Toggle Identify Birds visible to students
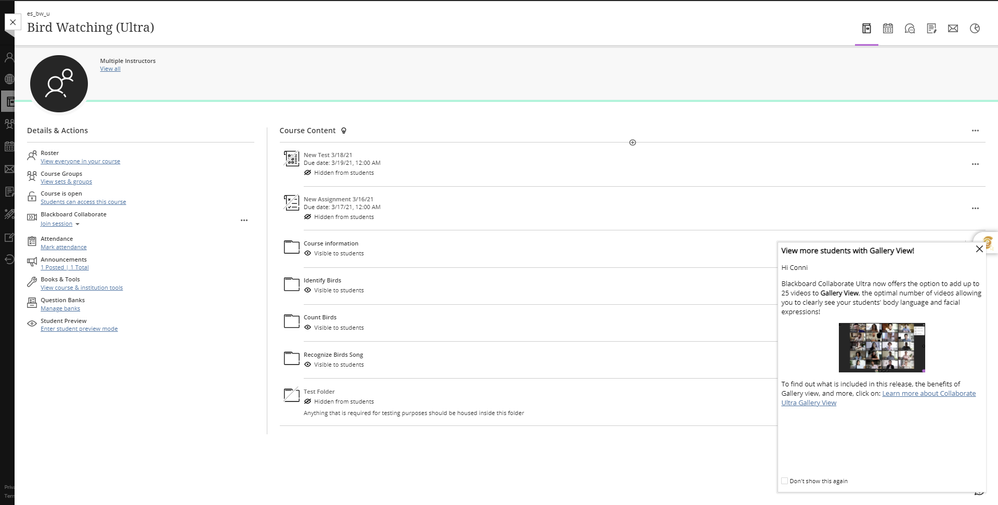 coord(334,290)
